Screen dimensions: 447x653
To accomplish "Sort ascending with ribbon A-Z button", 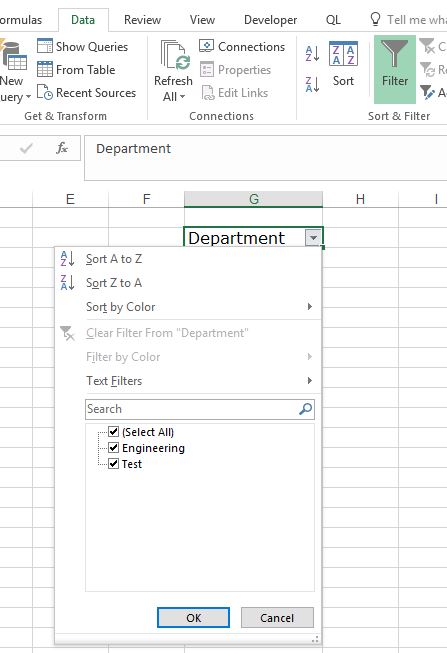I will pyautogui.click(x=312, y=54).
